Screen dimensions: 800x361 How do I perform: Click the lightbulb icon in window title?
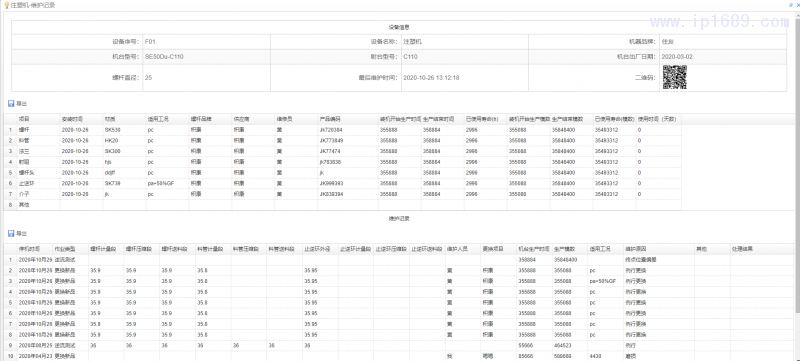click(x=6, y=5)
